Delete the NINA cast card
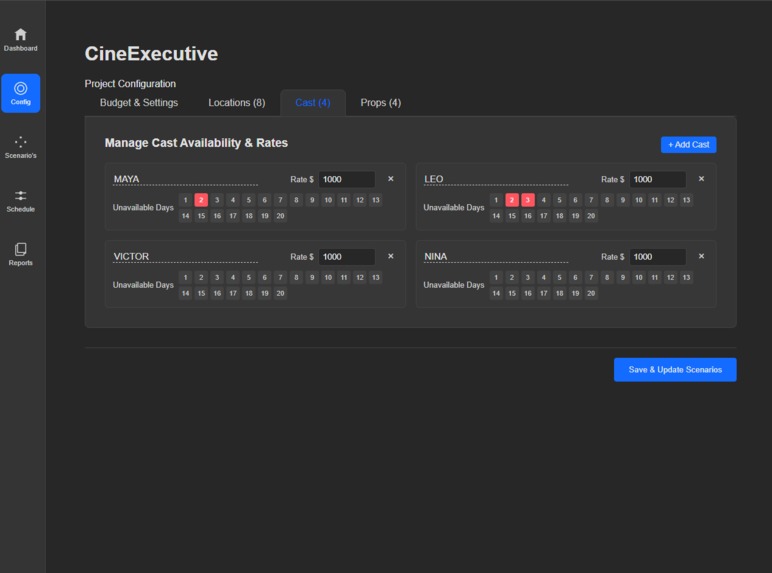 coord(701,256)
